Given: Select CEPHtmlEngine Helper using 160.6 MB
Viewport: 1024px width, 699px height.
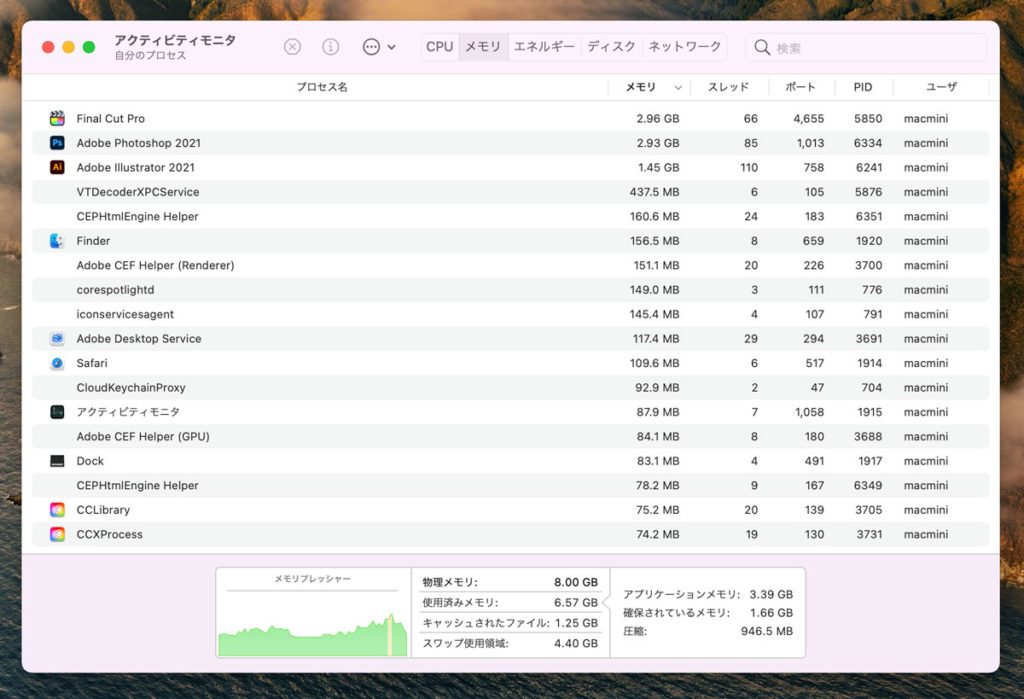Looking at the screenshot, I should [511, 216].
